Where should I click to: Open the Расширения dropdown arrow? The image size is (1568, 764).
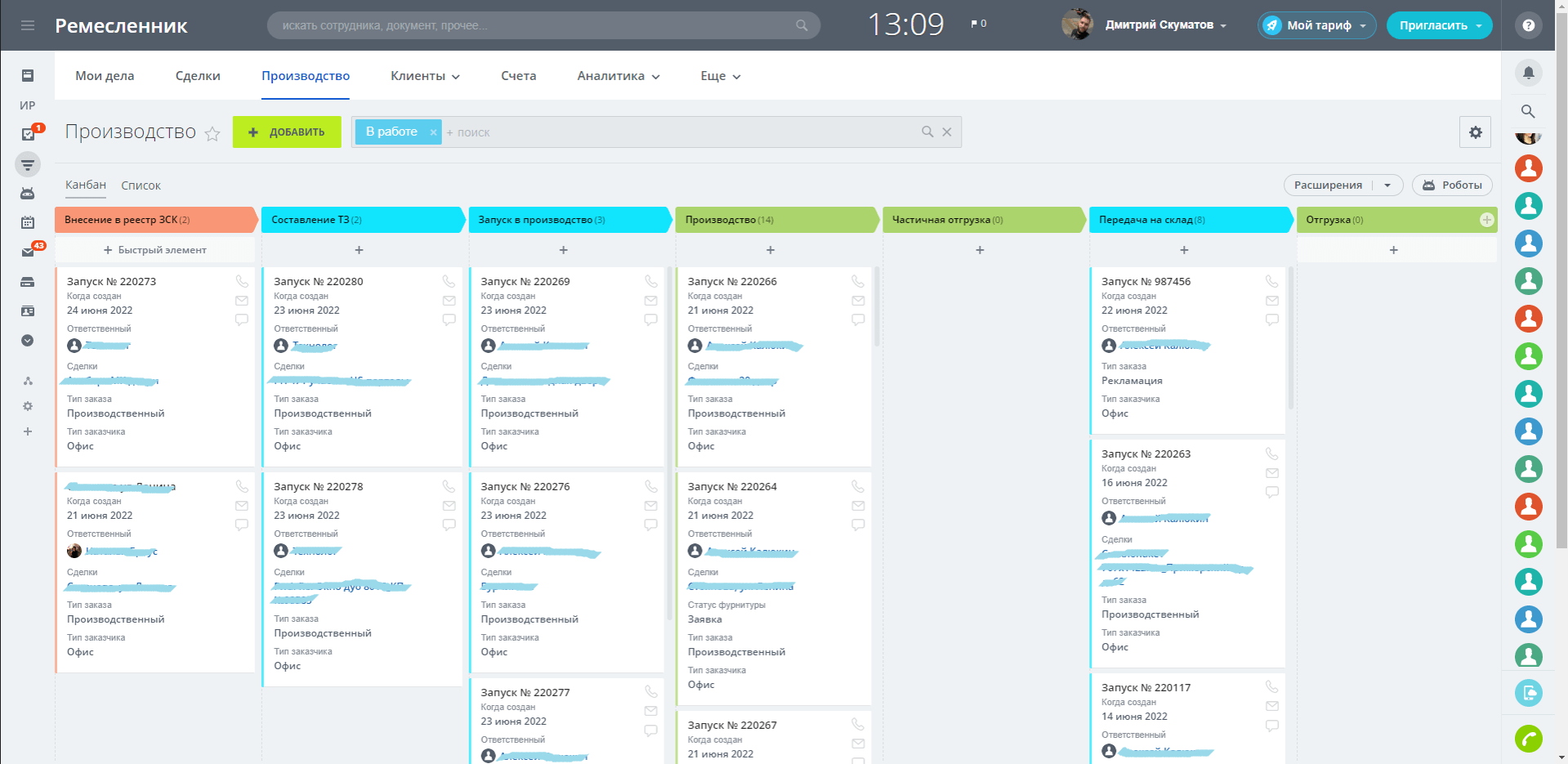[1387, 185]
